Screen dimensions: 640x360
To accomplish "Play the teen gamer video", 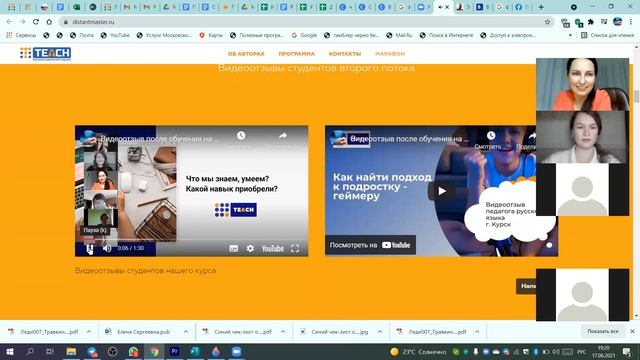I will [x=442, y=191].
